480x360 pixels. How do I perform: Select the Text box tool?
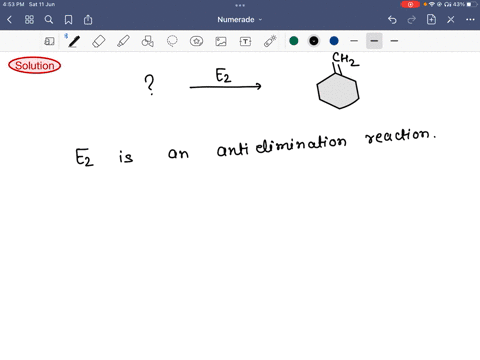245,41
